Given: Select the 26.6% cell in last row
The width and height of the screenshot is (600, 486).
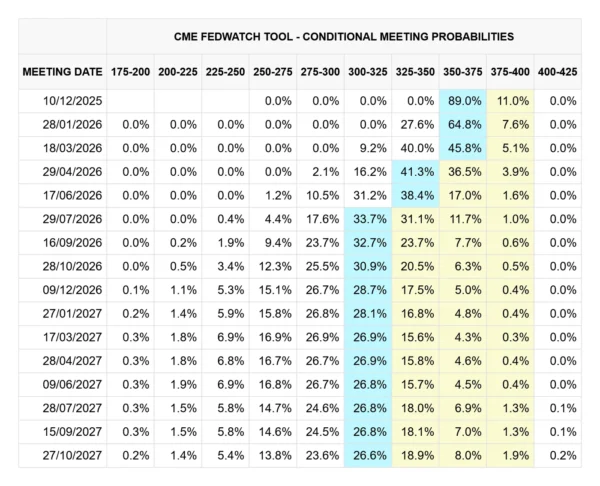Looking at the screenshot, I should [x=368, y=454].
